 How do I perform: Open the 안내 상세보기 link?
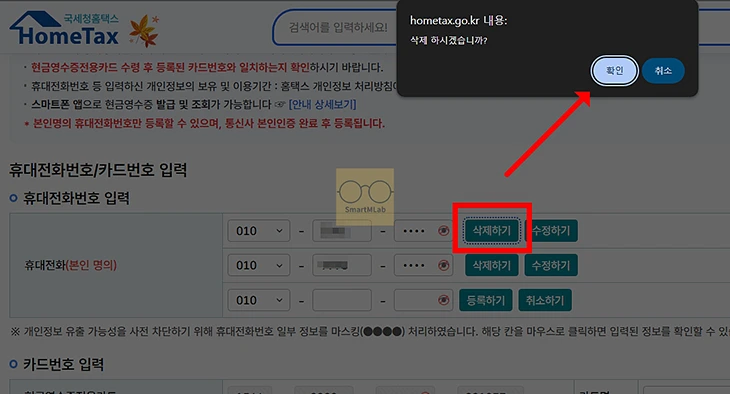click(x=322, y=104)
